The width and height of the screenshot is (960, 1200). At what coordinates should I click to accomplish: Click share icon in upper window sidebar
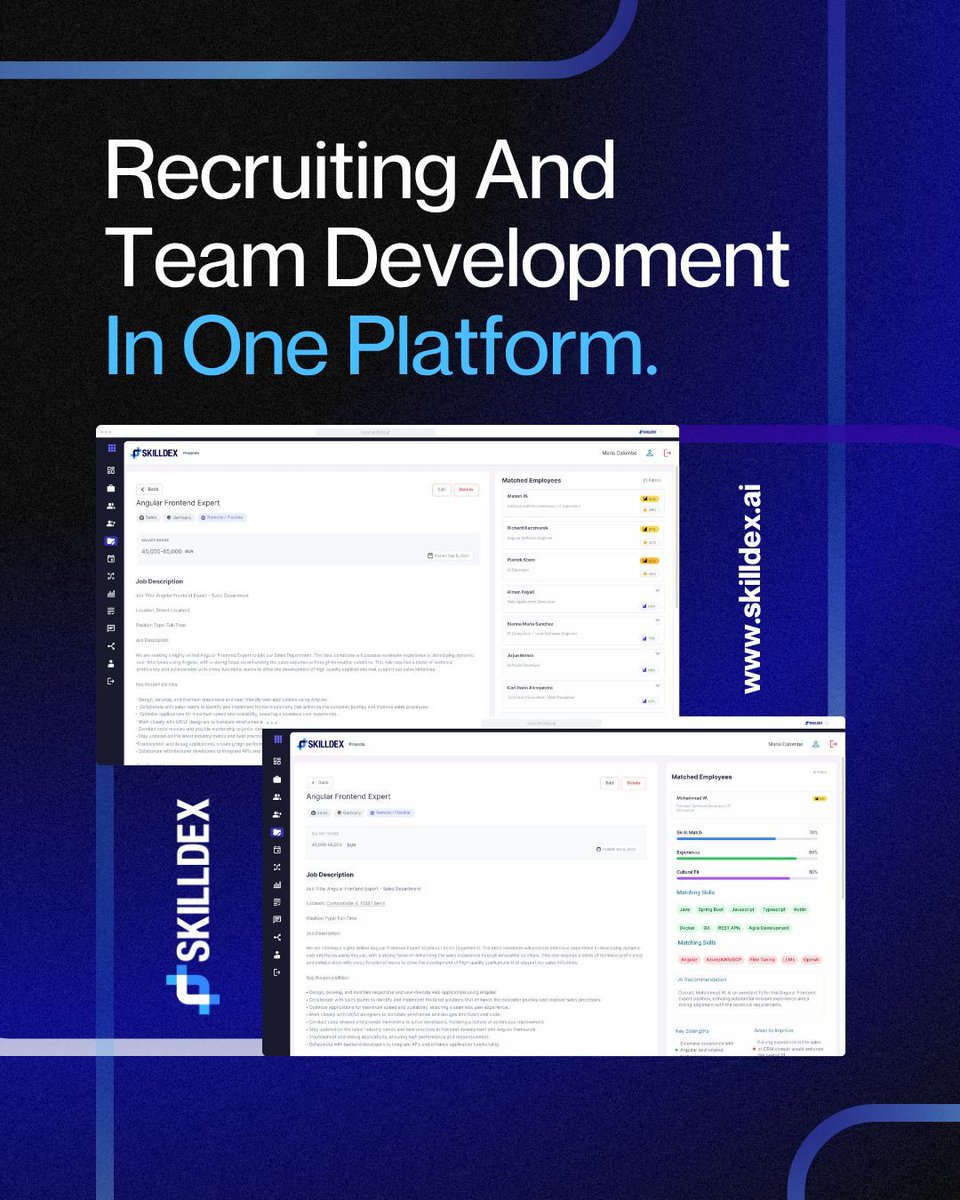click(x=111, y=646)
